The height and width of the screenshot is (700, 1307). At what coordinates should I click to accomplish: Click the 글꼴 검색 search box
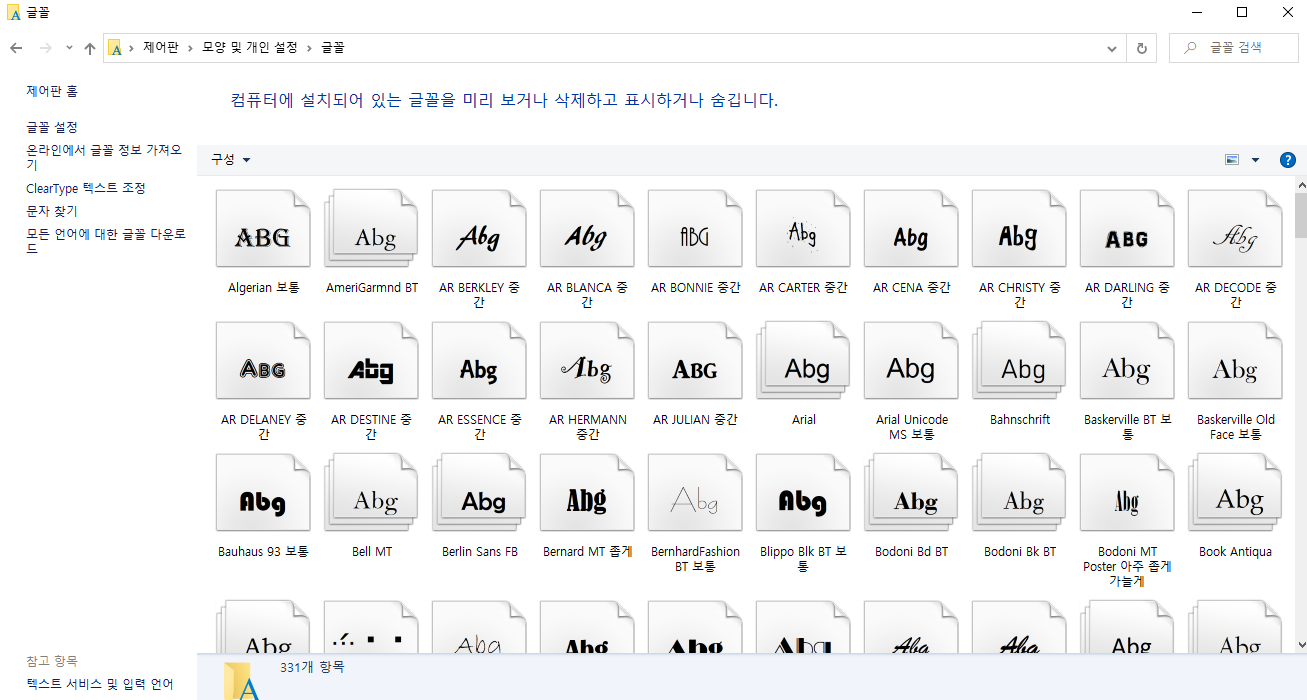1234,48
